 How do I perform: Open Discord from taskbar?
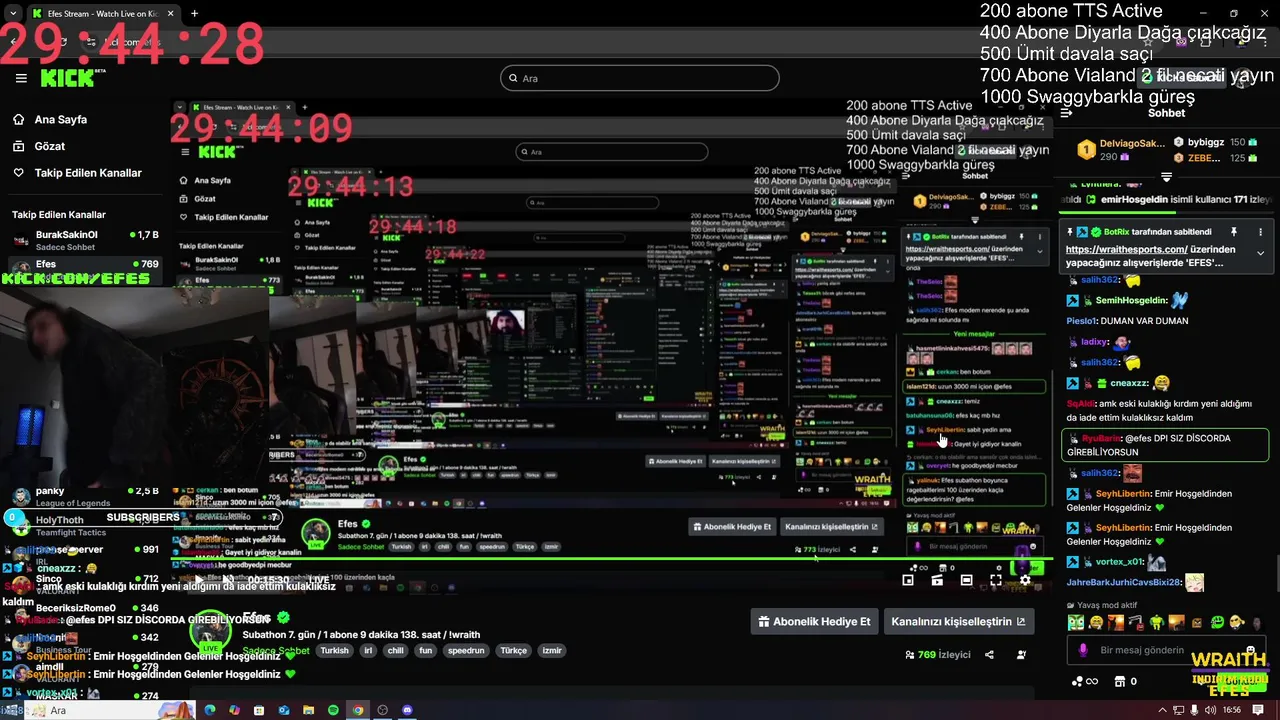407,710
